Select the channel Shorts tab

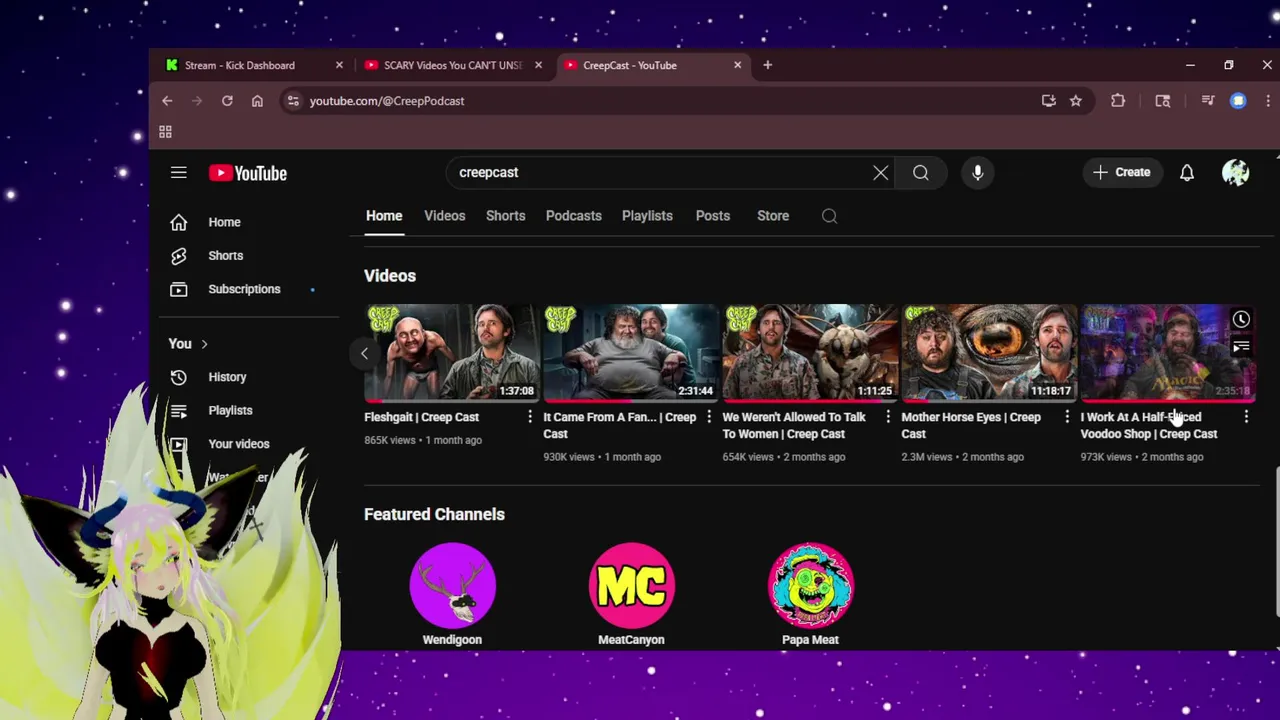click(x=506, y=216)
